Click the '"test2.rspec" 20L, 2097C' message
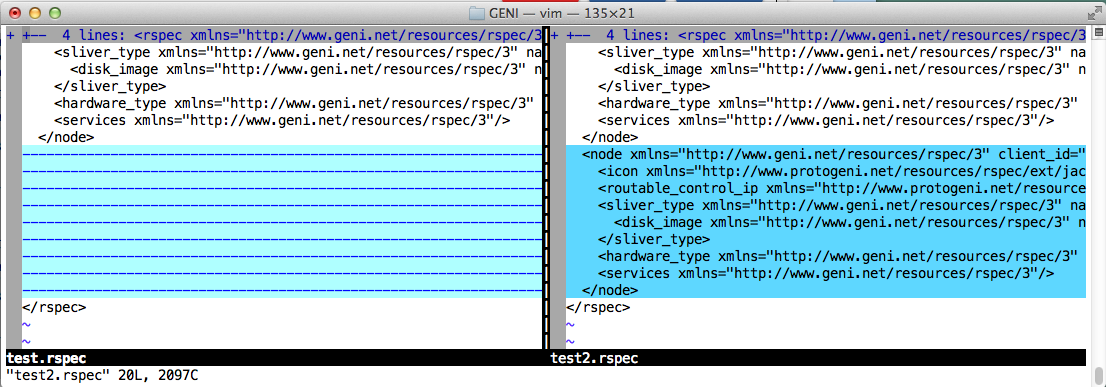Screen dimensions: 1106x387 point(102,376)
